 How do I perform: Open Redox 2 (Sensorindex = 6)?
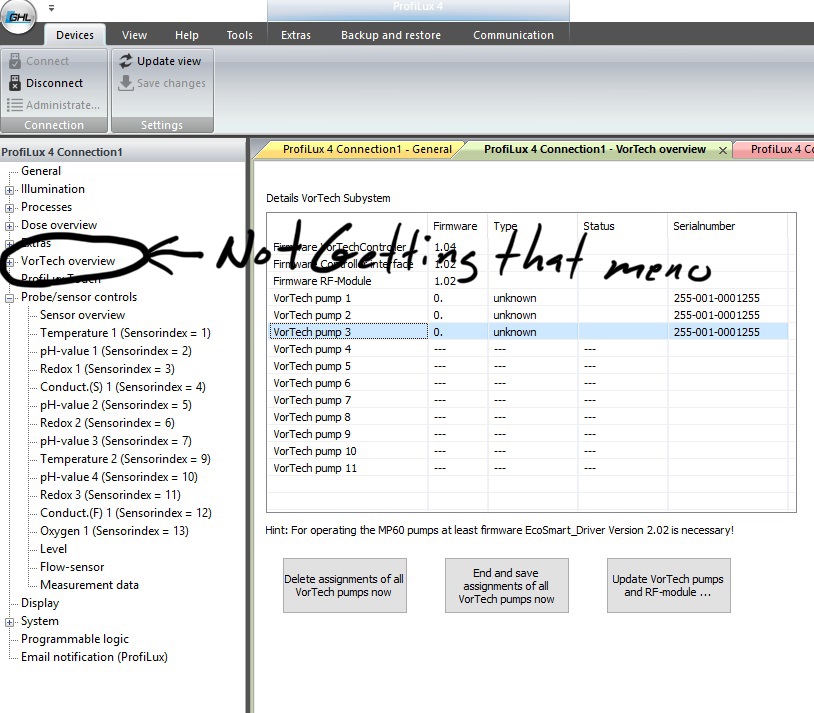(107, 423)
